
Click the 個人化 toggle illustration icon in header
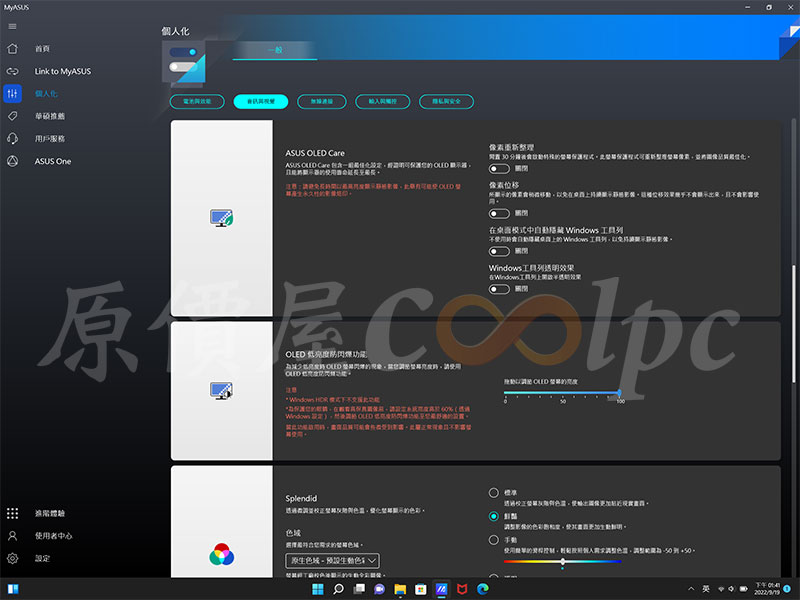184,62
